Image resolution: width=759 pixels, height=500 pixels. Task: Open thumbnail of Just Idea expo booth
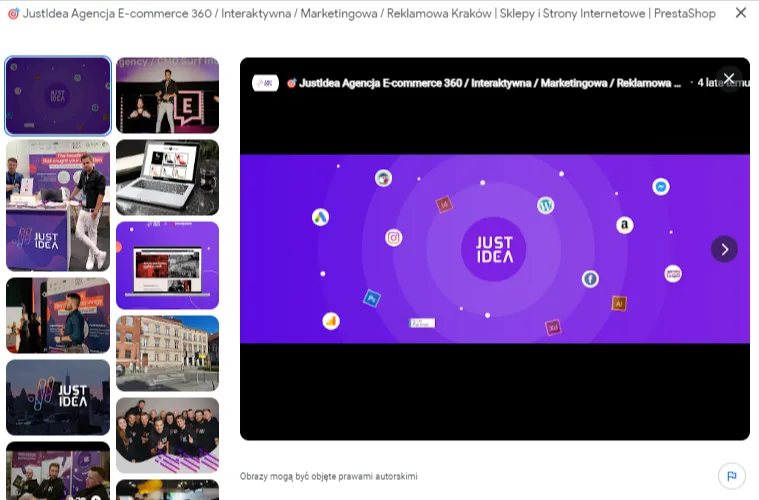pos(58,206)
